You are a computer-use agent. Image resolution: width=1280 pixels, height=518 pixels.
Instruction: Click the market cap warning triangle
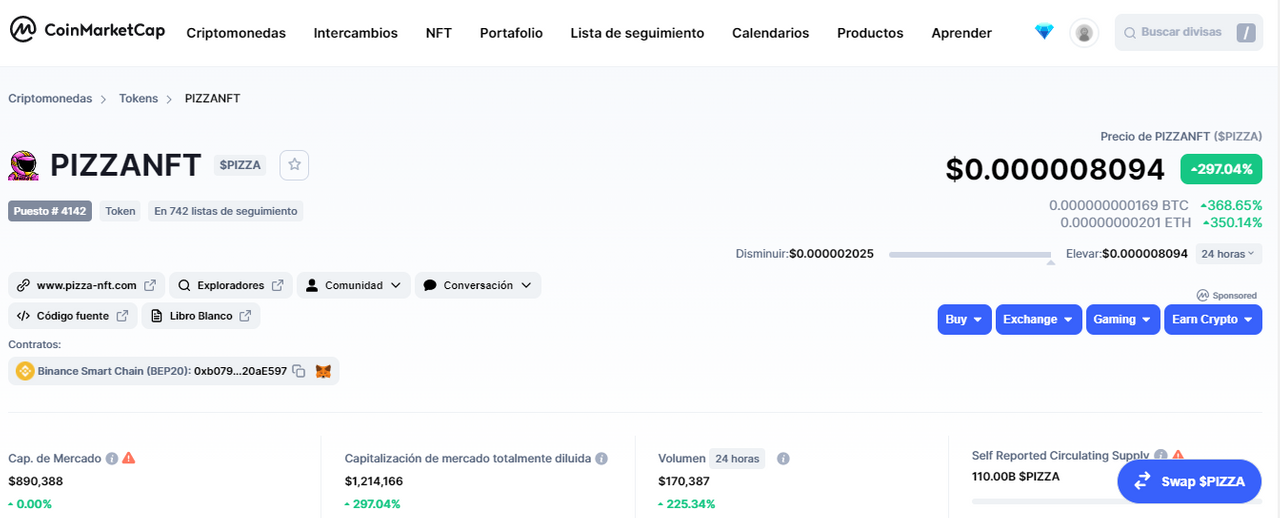[x=128, y=458]
